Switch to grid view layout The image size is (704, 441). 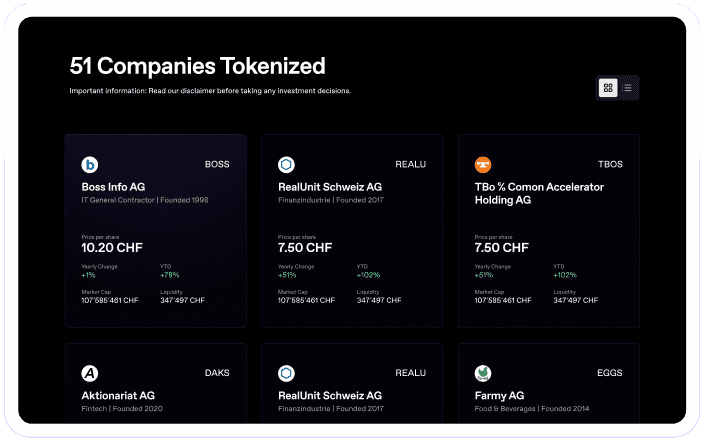tap(608, 88)
